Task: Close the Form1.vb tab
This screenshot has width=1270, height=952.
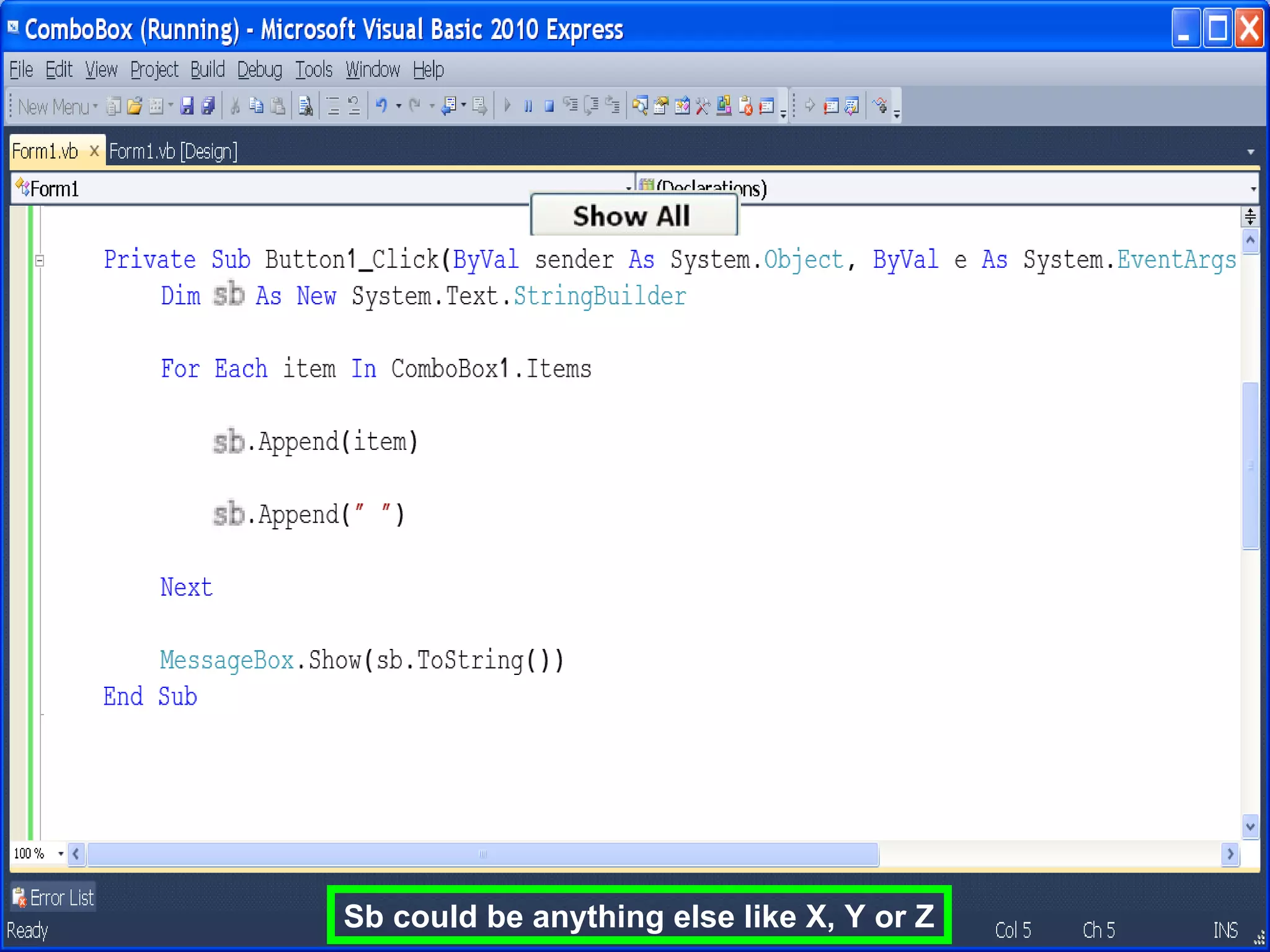Action: pos(94,151)
